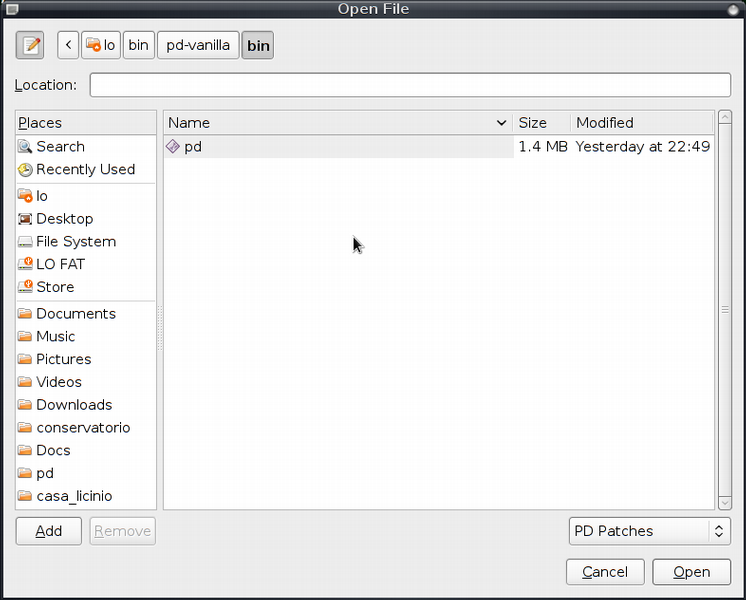Open the Downloads bookmark
Viewport: 746px width, 600px height.
click(86, 405)
